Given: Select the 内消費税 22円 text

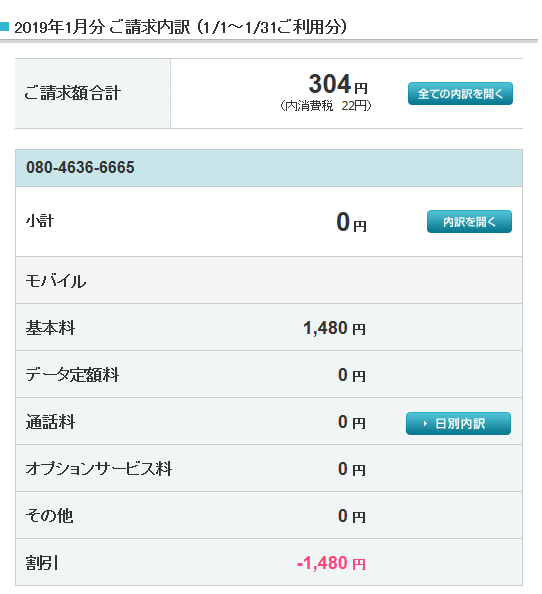Looking at the screenshot, I should (326, 106).
